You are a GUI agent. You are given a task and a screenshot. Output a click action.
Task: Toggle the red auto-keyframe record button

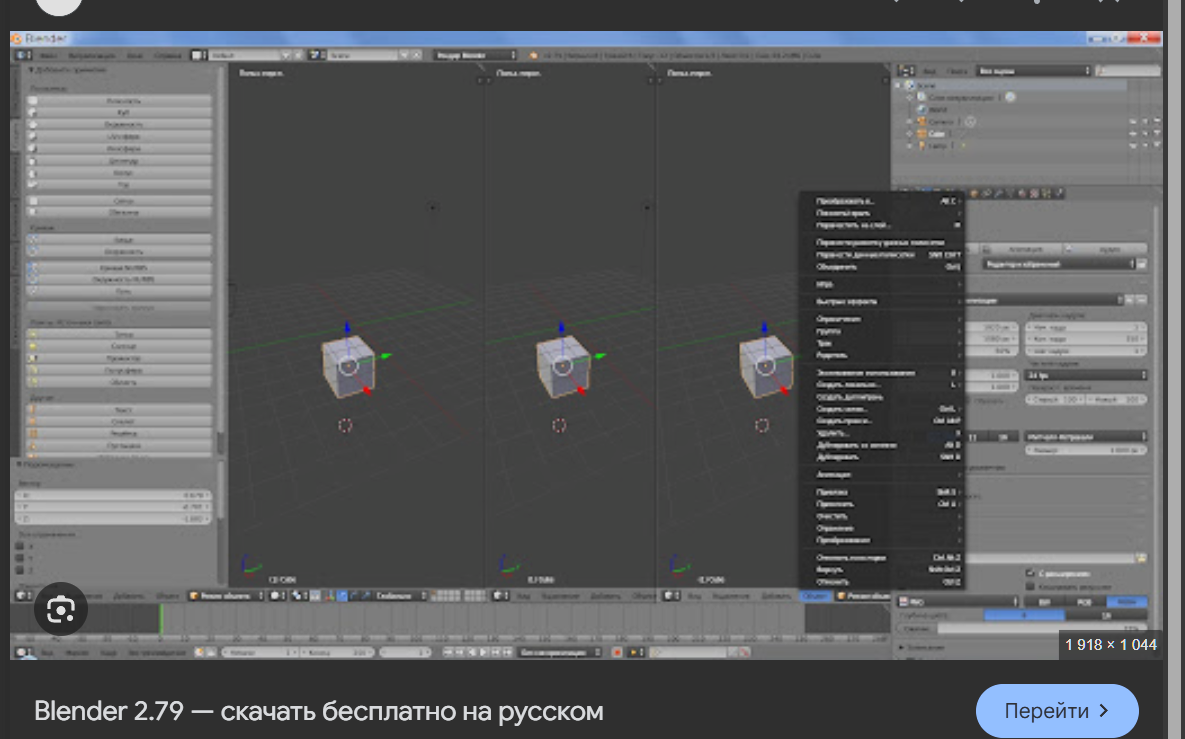(x=617, y=652)
